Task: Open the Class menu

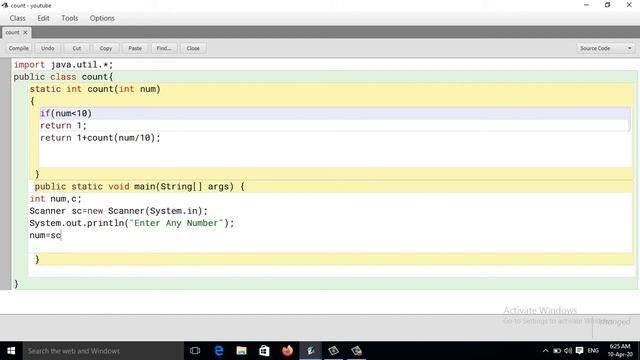Action: coord(18,18)
